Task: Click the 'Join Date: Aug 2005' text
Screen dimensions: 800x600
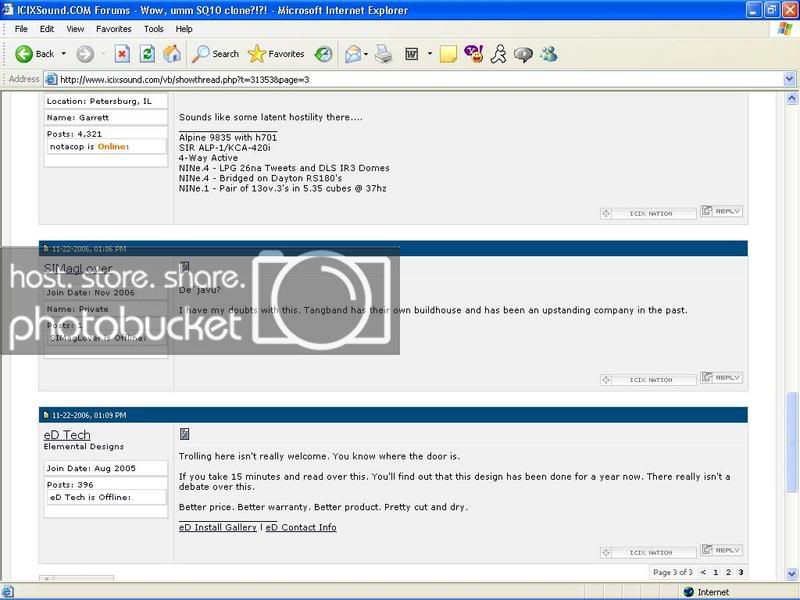Action: coord(91,468)
